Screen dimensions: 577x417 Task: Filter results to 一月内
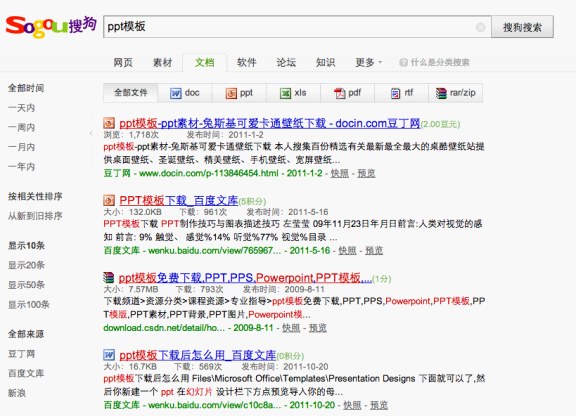tap(21, 147)
